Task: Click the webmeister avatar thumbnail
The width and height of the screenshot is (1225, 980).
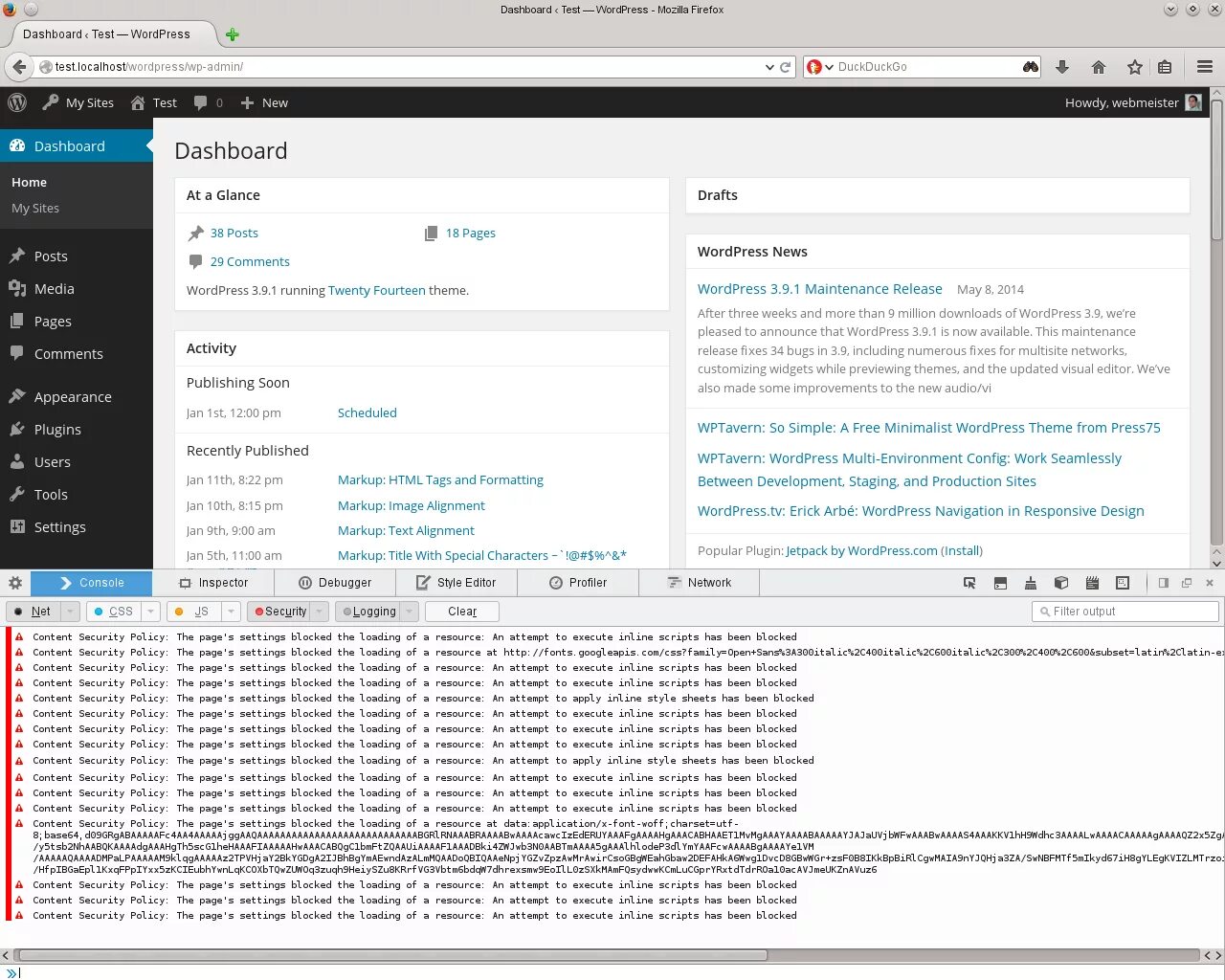Action: tap(1193, 102)
